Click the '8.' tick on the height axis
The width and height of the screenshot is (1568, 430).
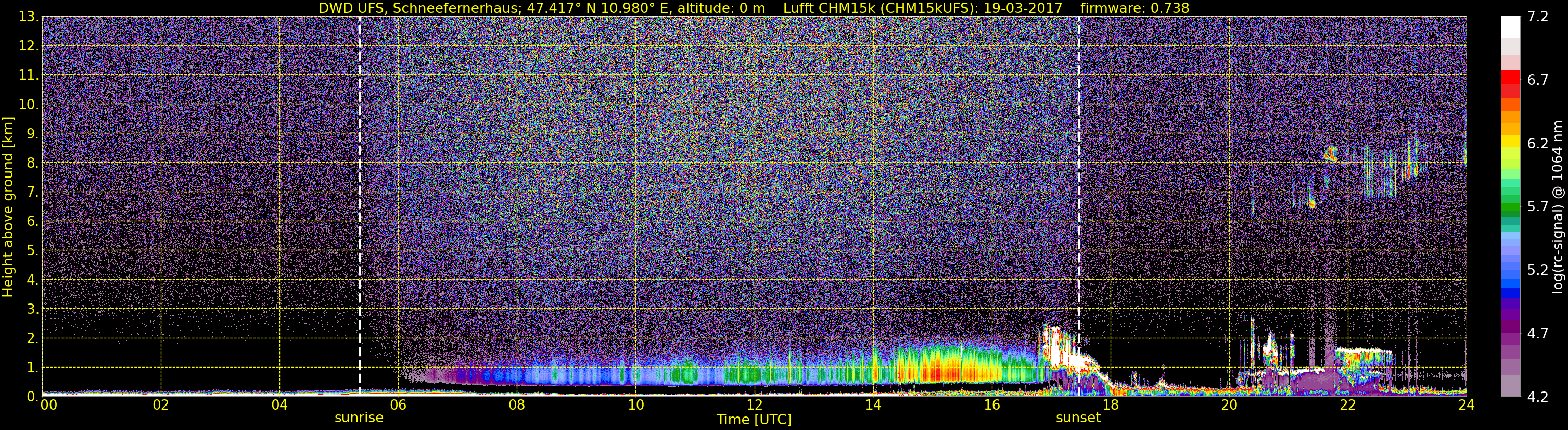point(33,163)
